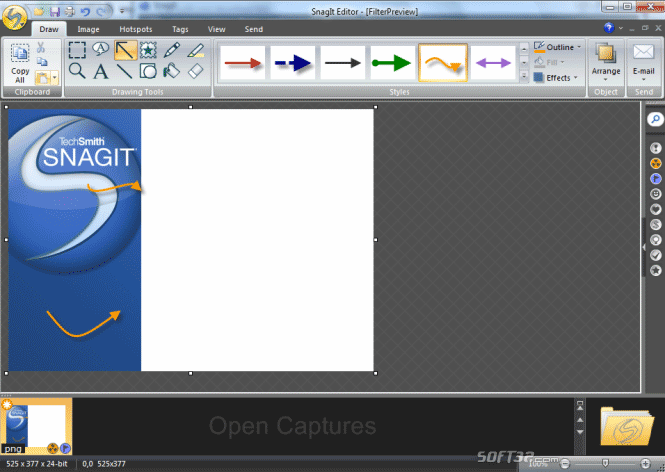The height and width of the screenshot is (472, 665).
Task: Select the Highlighter tool
Action: pyautogui.click(x=196, y=50)
